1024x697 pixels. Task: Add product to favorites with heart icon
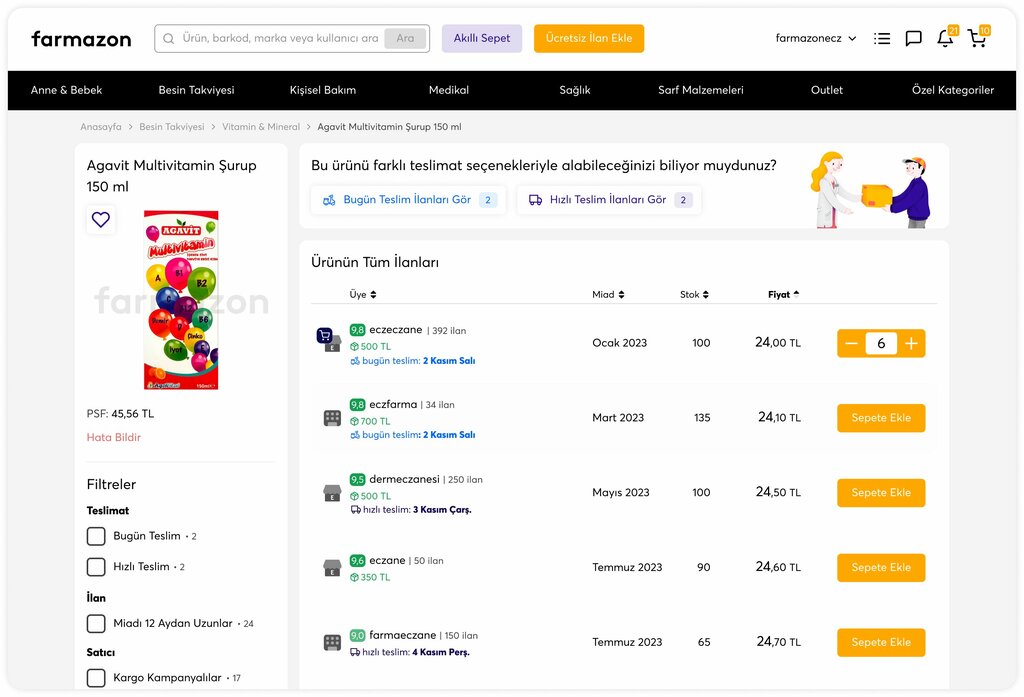point(101,220)
